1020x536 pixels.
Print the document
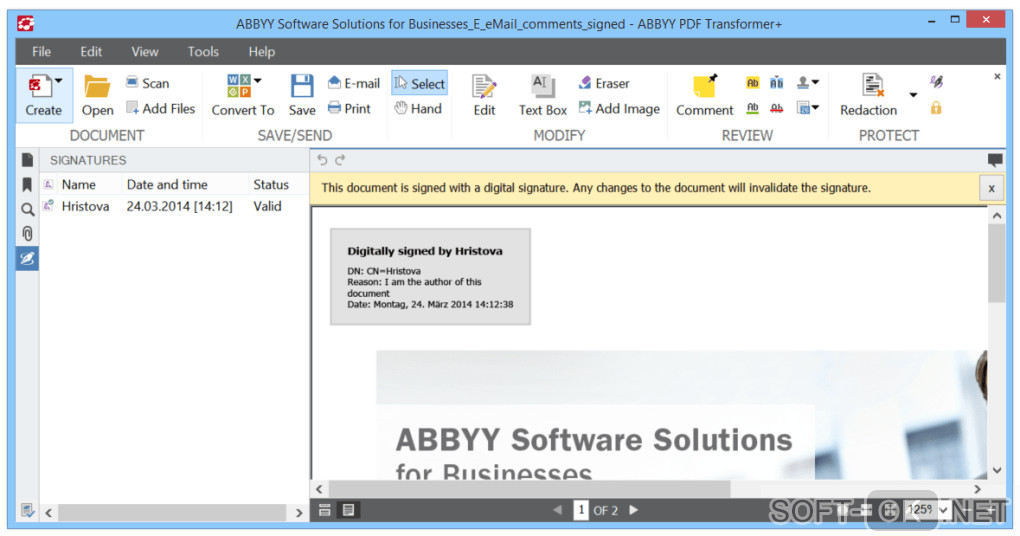click(x=349, y=109)
